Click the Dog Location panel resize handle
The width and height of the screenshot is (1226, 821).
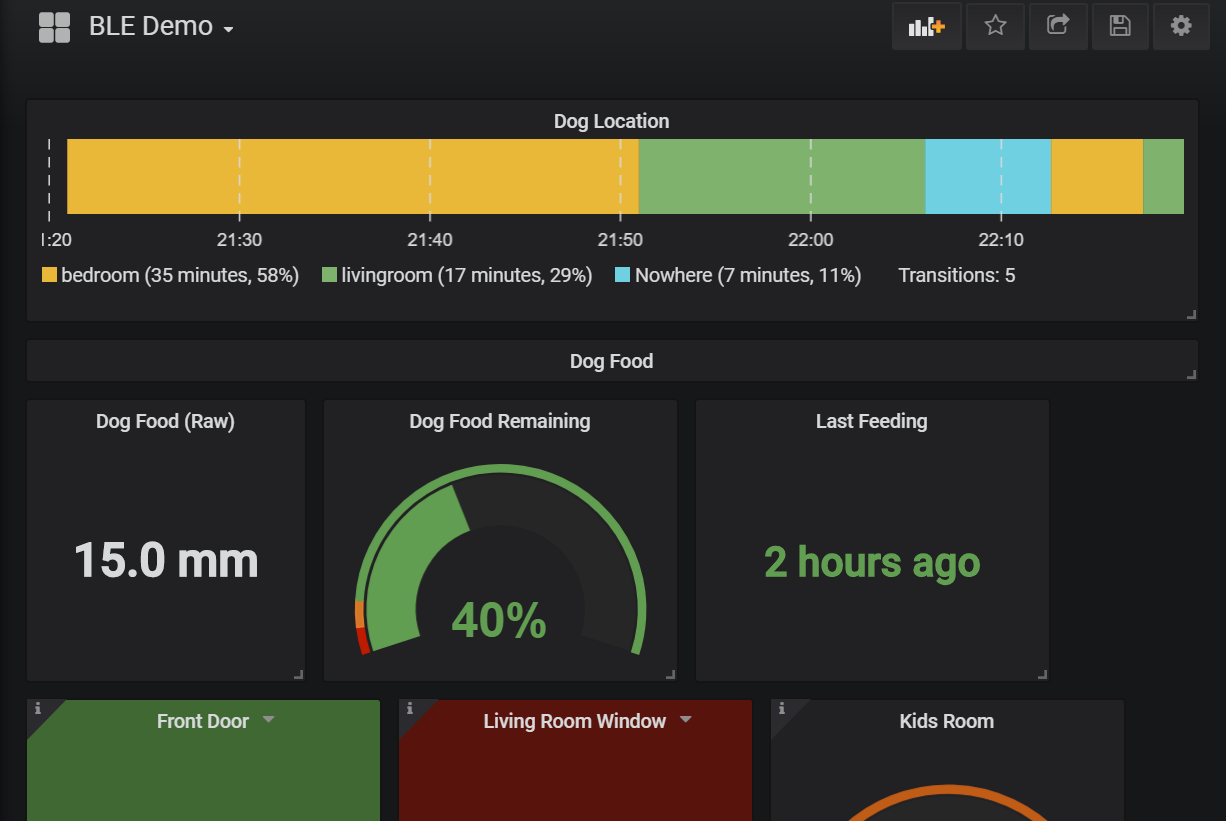pos(1191,314)
